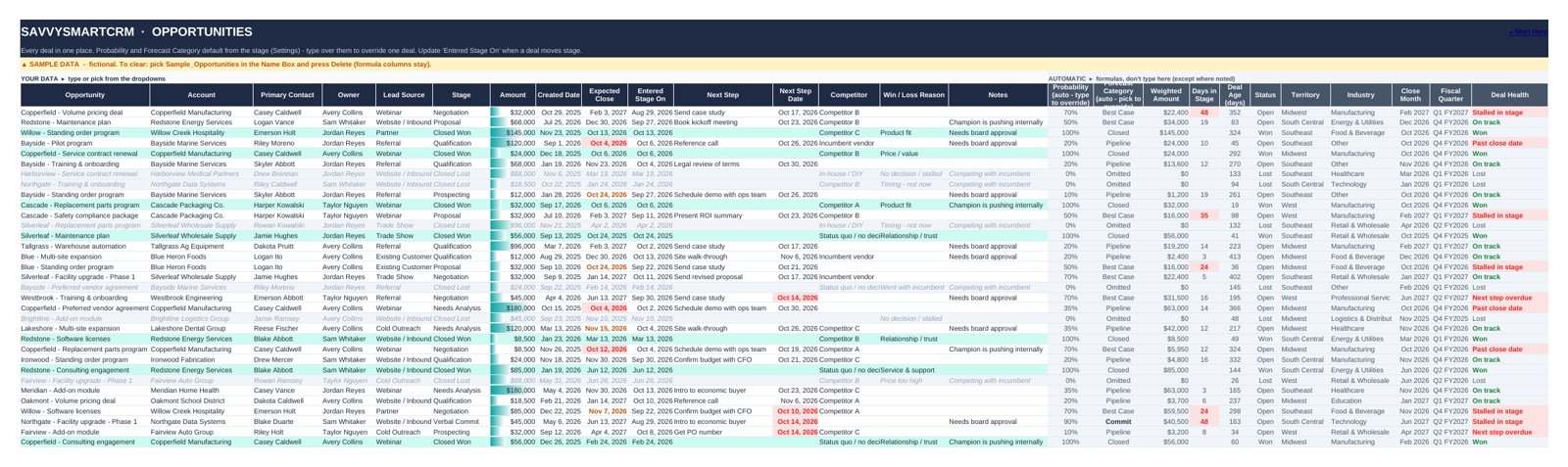Screen dimensions: 1568x467
Task: Click 'Next step overdue' health in Fairview Add-on module row
Action: [x=1510, y=432]
